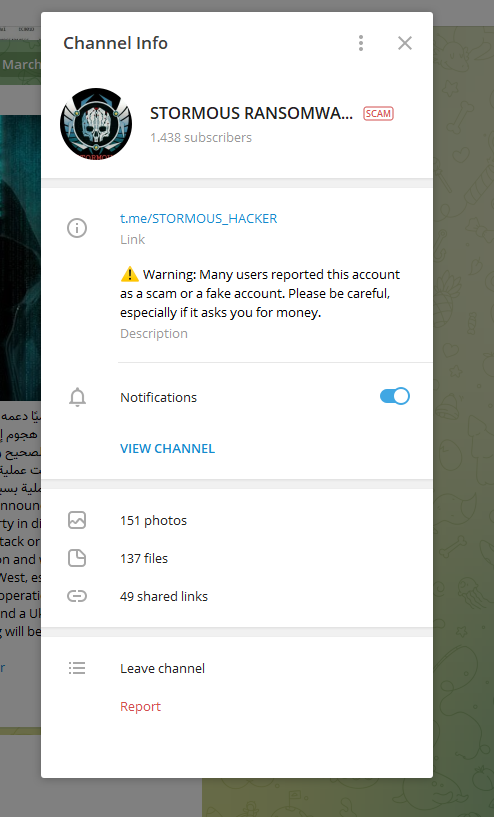
Task: Open the t.me/STORMOUS_HACKER link
Action: (199, 218)
